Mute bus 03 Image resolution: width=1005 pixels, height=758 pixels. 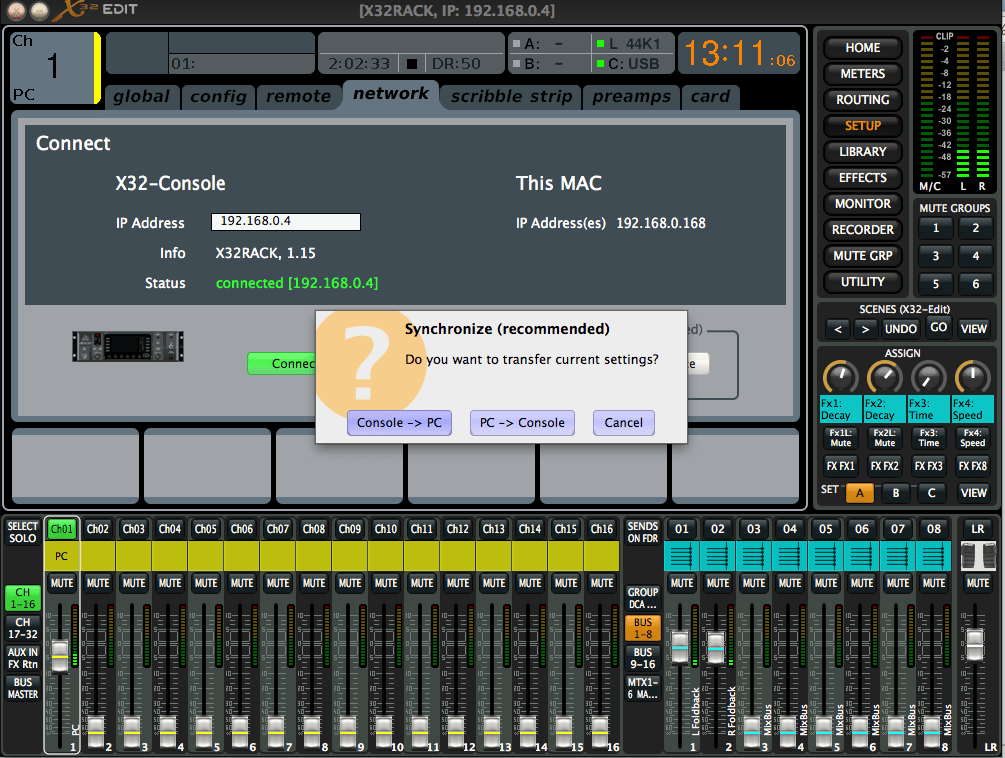[754, 583]
